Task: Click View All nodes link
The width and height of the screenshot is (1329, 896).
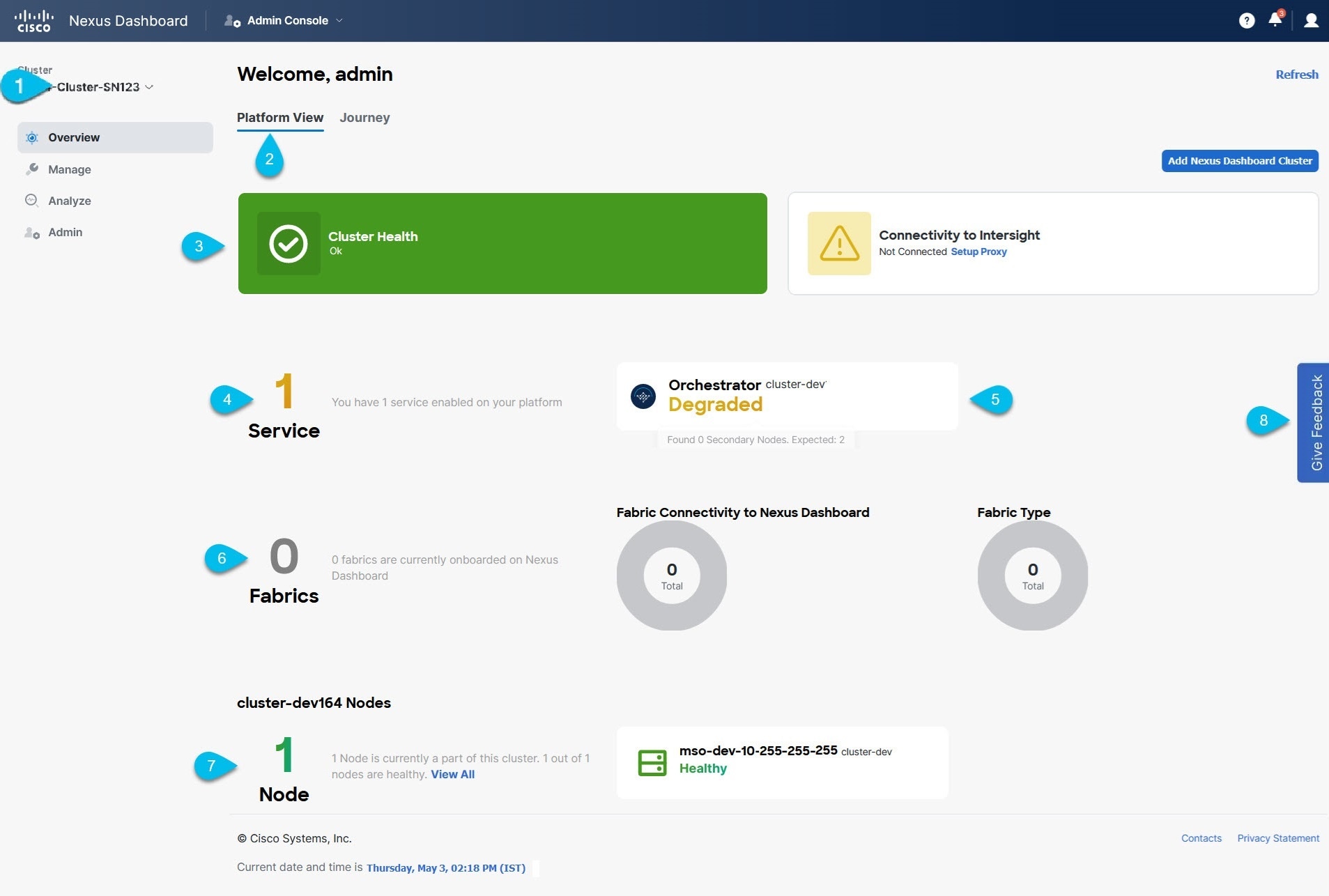Action: (x=452, y=775)
